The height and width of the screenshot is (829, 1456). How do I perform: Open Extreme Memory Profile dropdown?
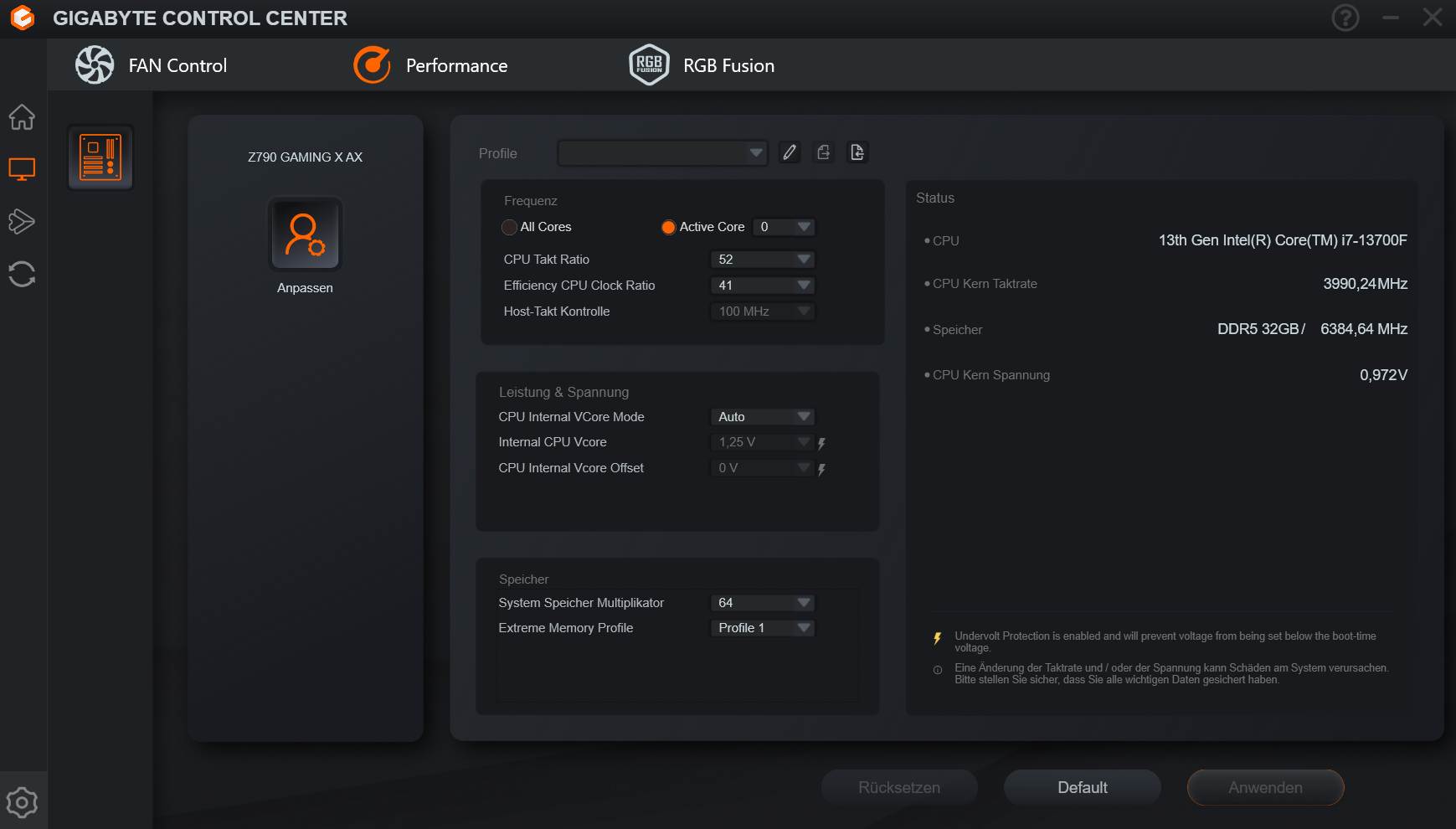click(x=763, y=628)
